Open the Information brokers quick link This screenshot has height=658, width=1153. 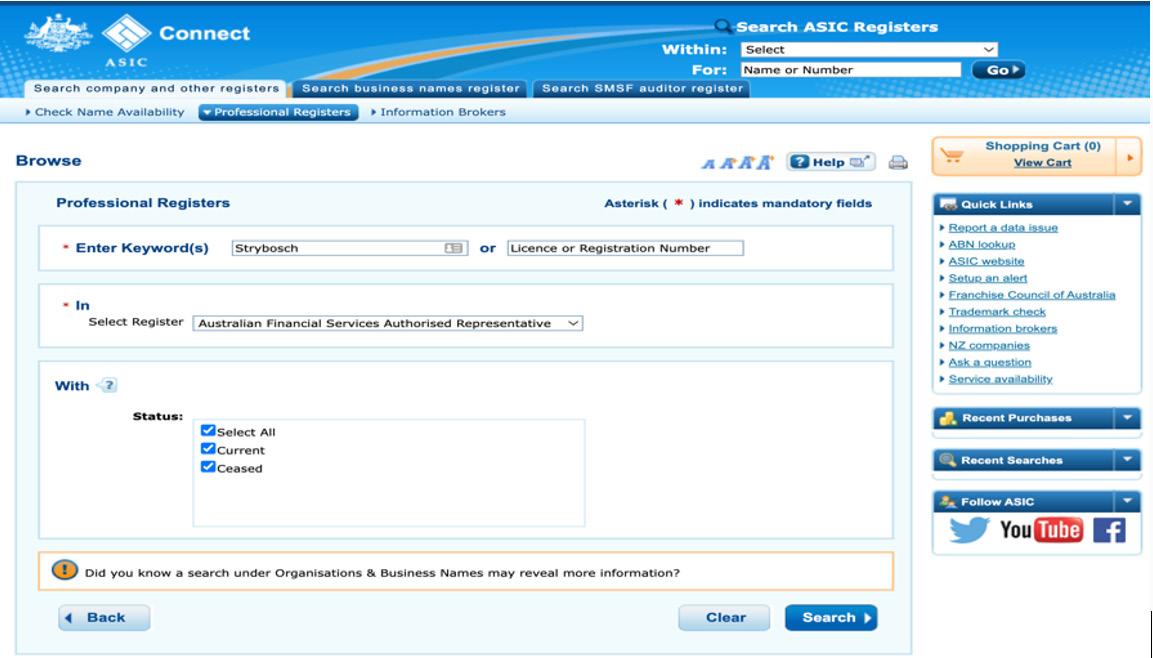pos(1002,329)
